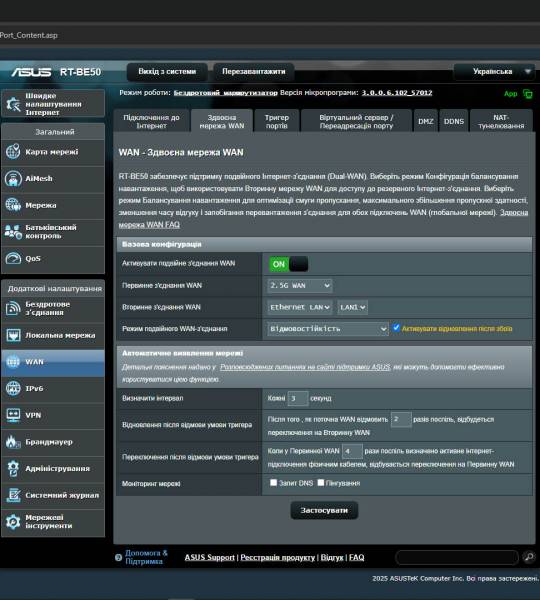This screenshot has height=600, width=540.
Task: Switch to Віртуальний сервер / Переадресація порту tab
Action: 356,121
